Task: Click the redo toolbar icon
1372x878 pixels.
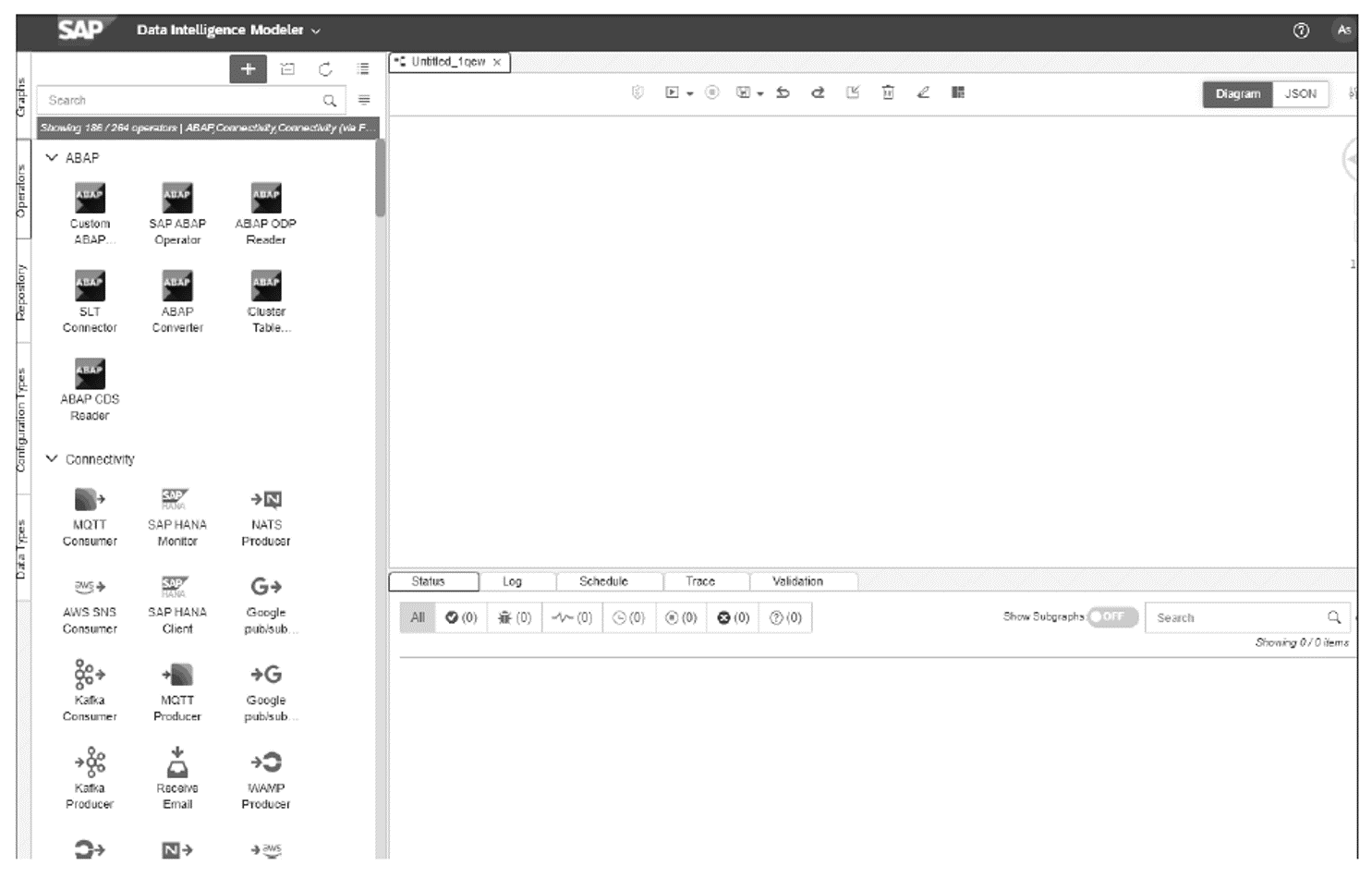Action: [x=818, y=92]
